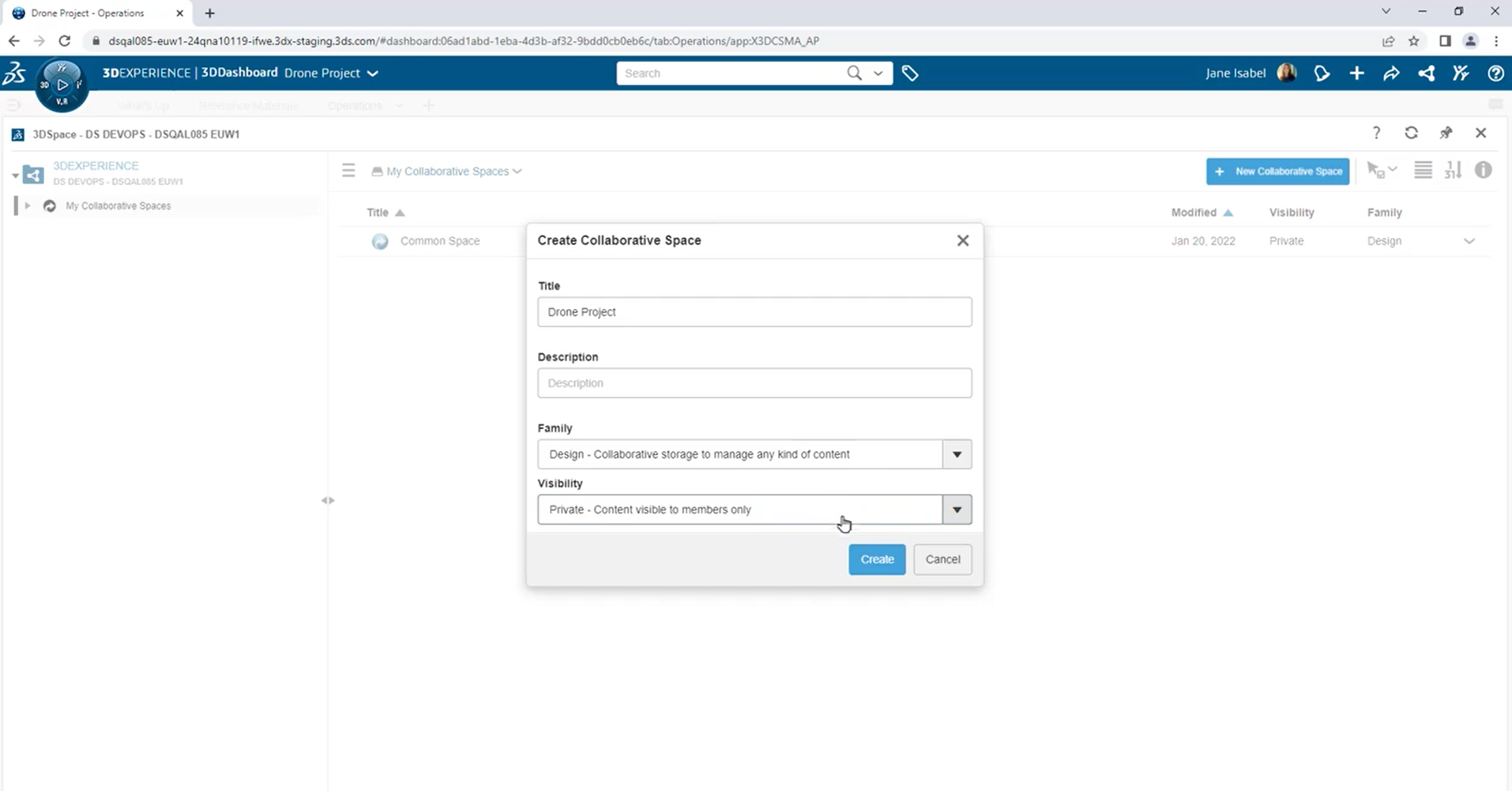Click the tag icon beside search
1512x791 pixels.
[x=910, y=73]
